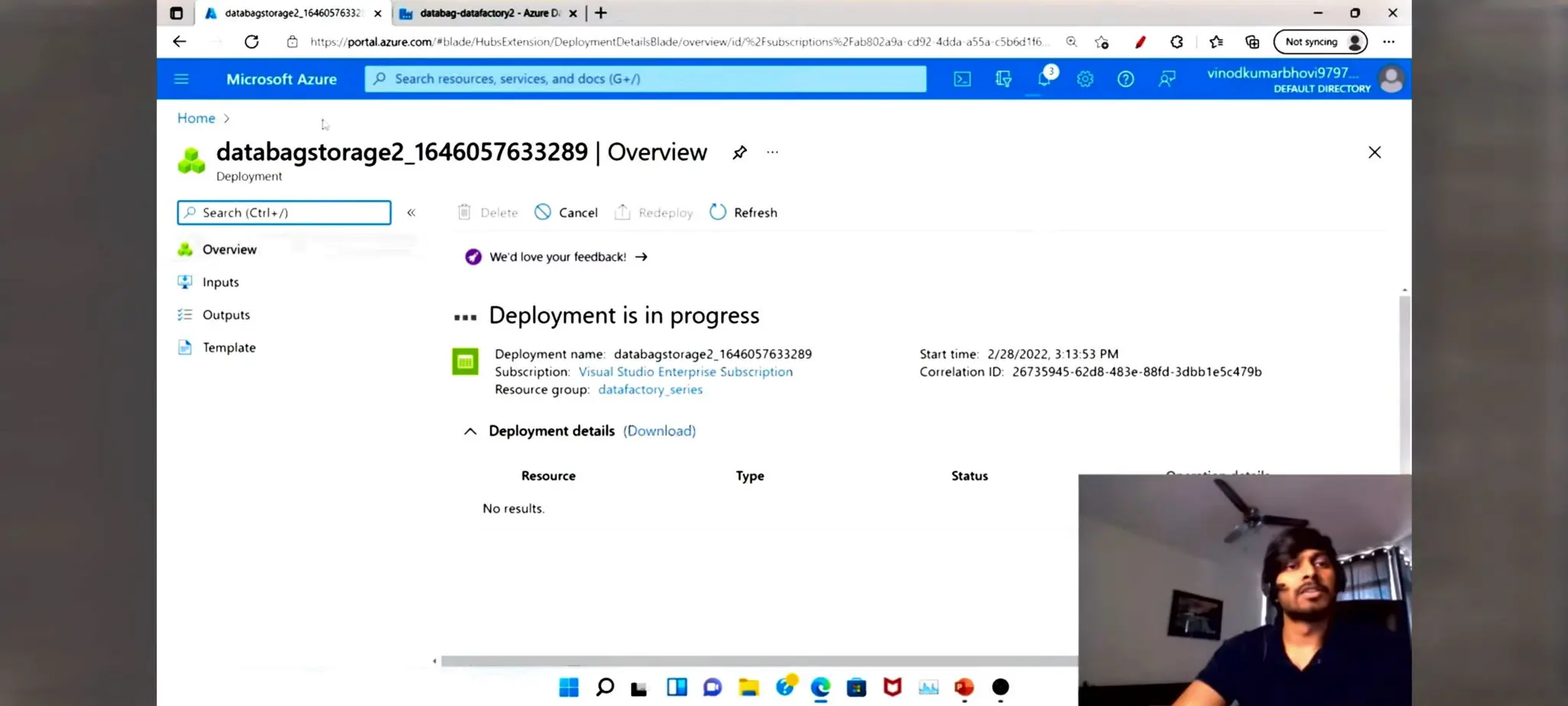Click the browser zoom magnifier icon
Image resolution: width=1568 pixels, height=706 pixels.
click(x=1071, y=42)
